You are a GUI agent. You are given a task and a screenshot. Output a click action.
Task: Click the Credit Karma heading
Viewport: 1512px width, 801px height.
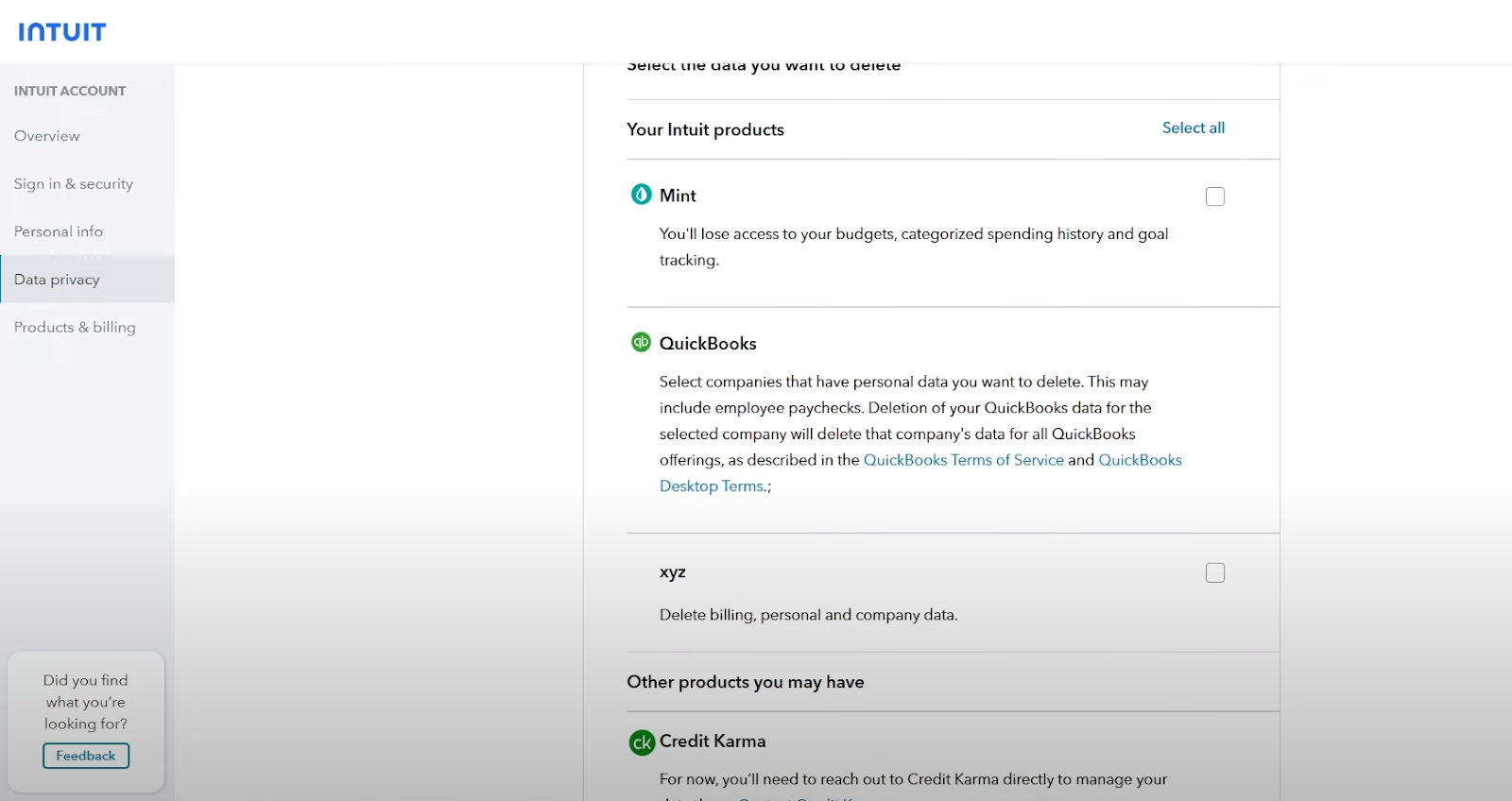713,741
